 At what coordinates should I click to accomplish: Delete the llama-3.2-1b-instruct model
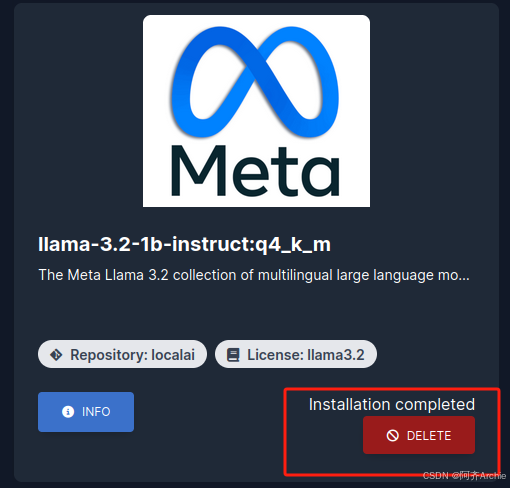419,435
